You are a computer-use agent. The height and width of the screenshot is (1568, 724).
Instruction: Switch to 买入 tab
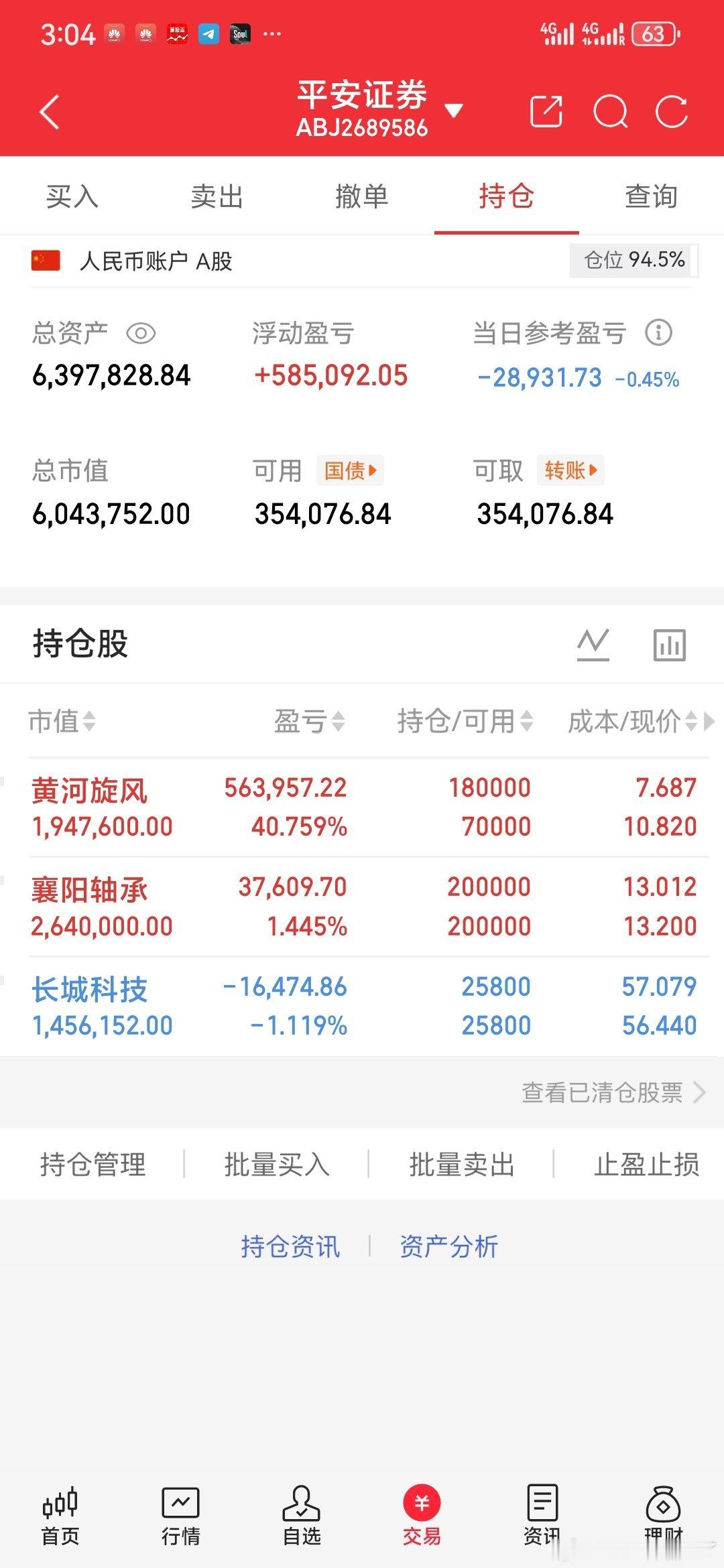click(x=72, y=196)
